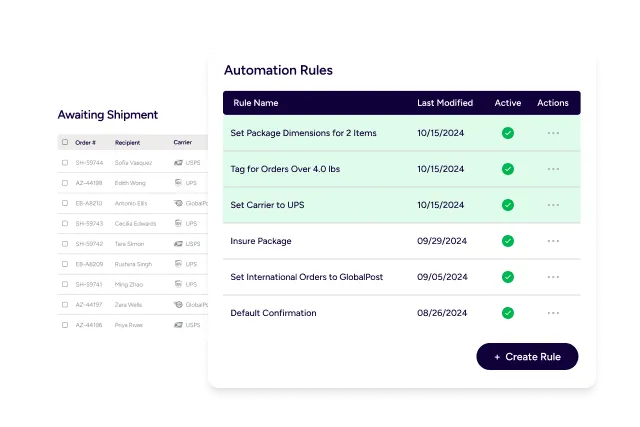Click the GlobalPost icon for Antonio Ellis
The image size is (640, 427).
[178, 203]
